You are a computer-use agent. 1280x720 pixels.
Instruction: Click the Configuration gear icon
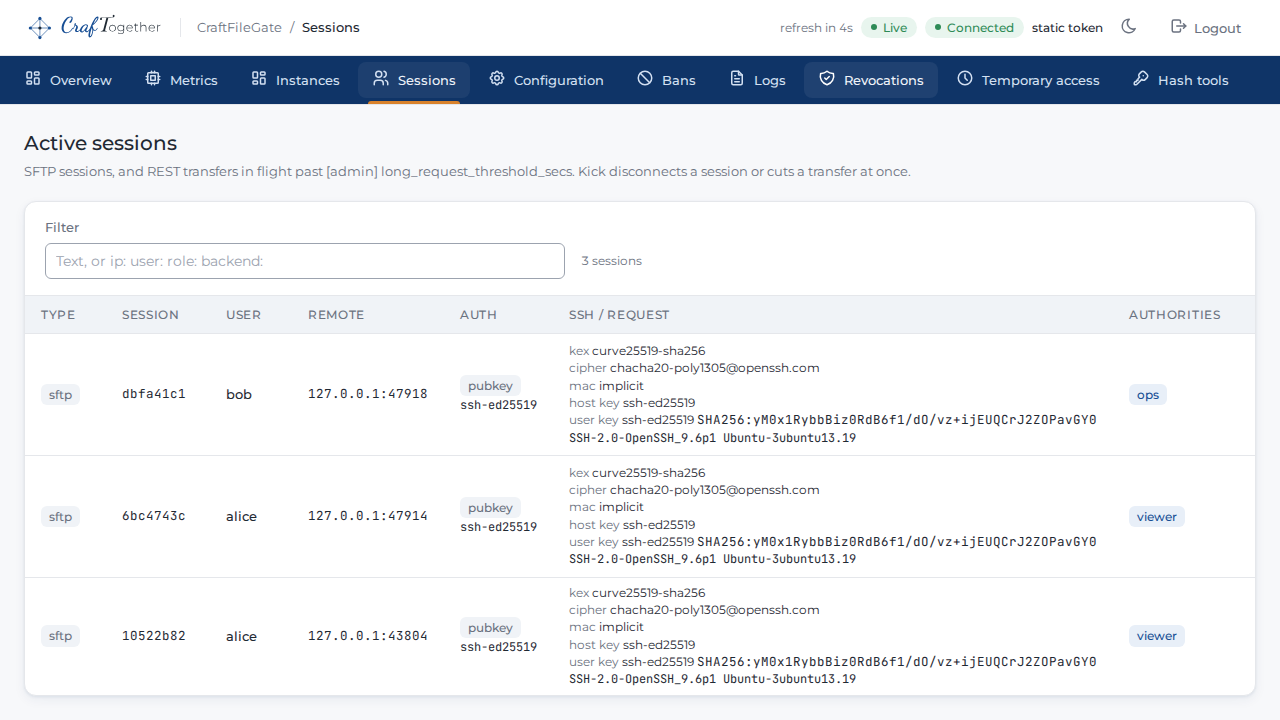pos(497,78)
